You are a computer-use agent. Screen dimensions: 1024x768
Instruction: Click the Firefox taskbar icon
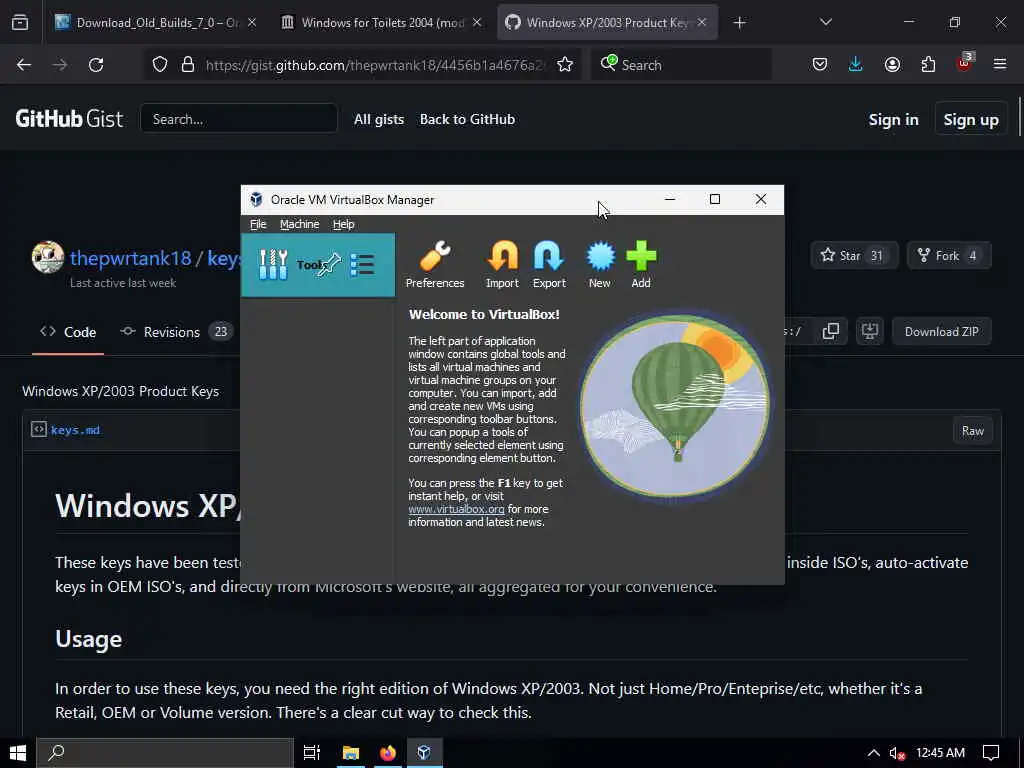(x=388, y=753)
